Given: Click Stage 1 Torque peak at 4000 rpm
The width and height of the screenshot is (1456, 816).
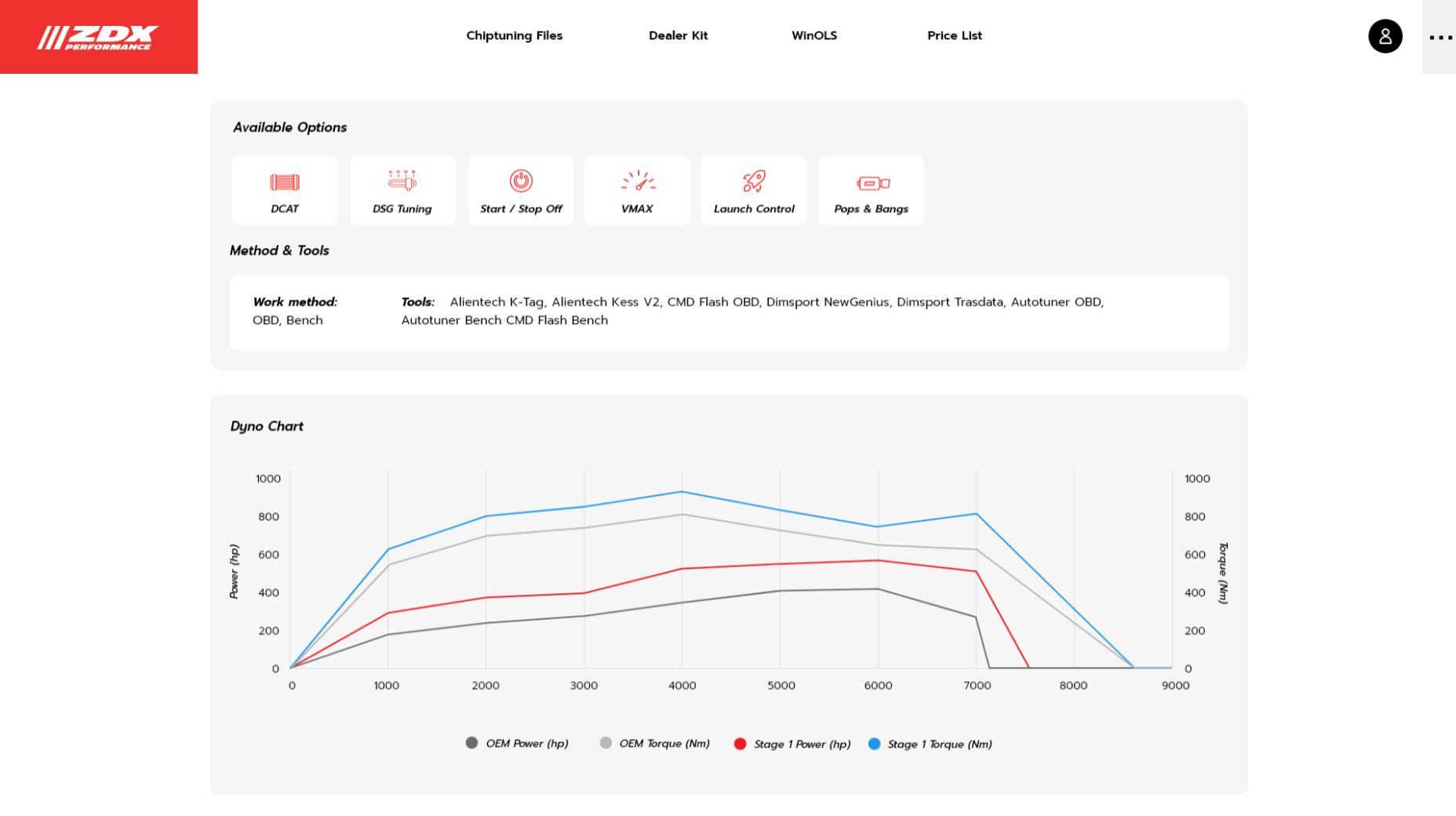Looking at the screenshot, I should (x=682, y=492).
